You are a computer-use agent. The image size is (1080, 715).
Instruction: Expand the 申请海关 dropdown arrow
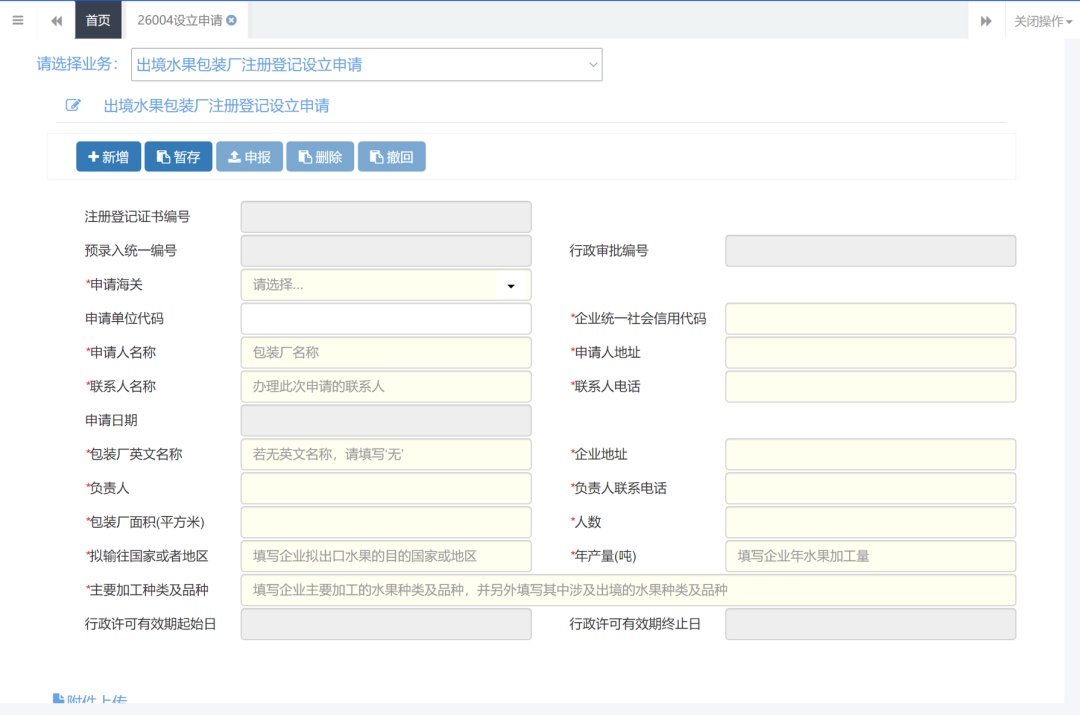[x=511, y=286]
